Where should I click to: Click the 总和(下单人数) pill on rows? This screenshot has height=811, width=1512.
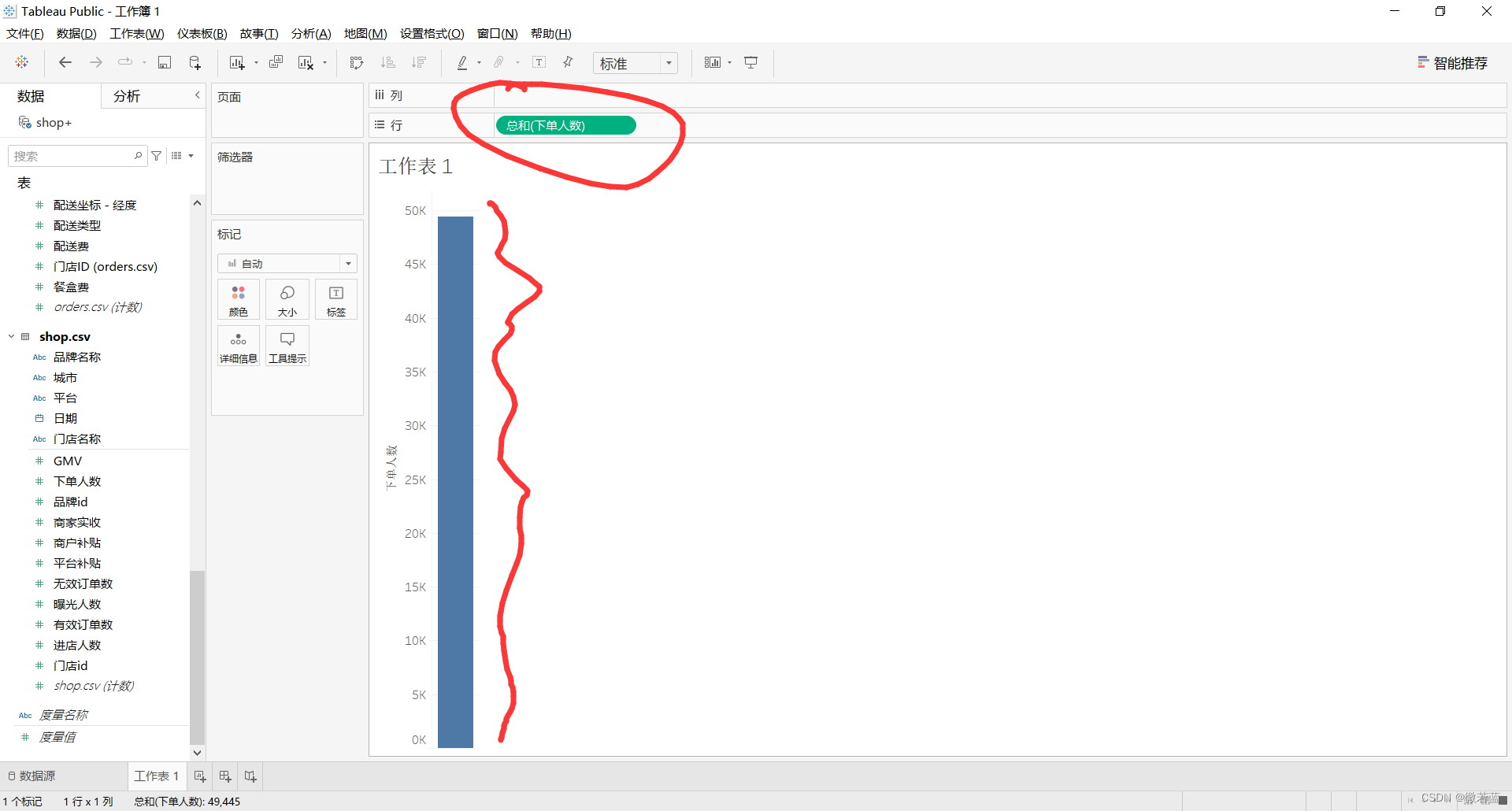tap(565, 125)
